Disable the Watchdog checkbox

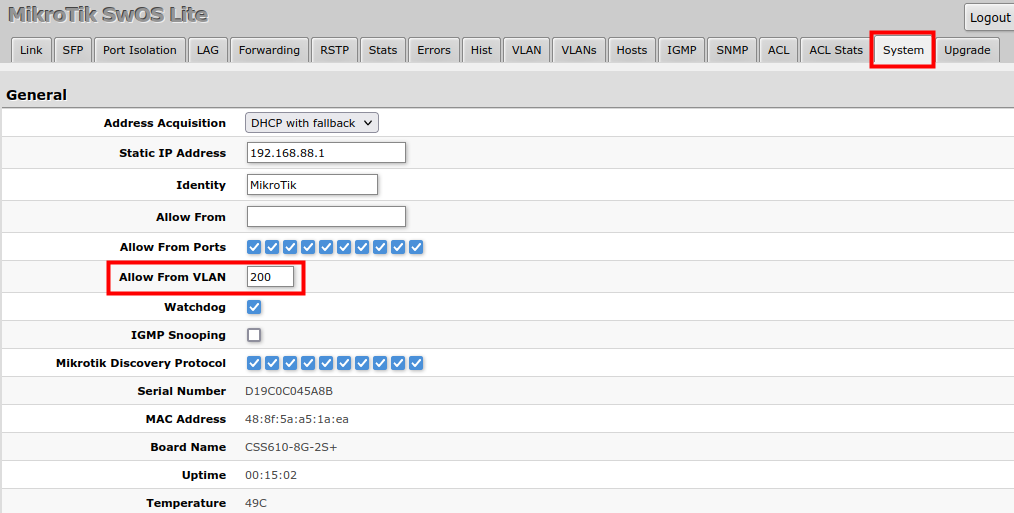(x=254, y=307)
